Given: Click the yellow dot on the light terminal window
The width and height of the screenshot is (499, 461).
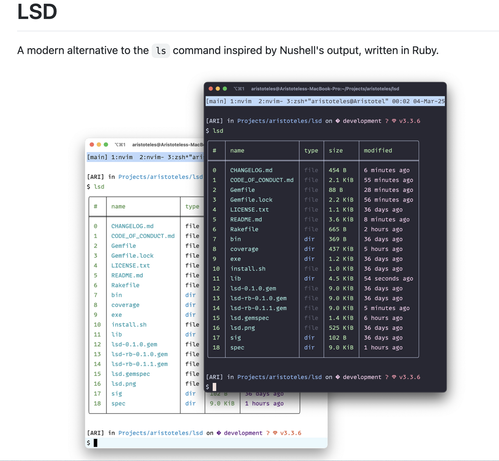Looking at the screenshot, I should [99, 145].
